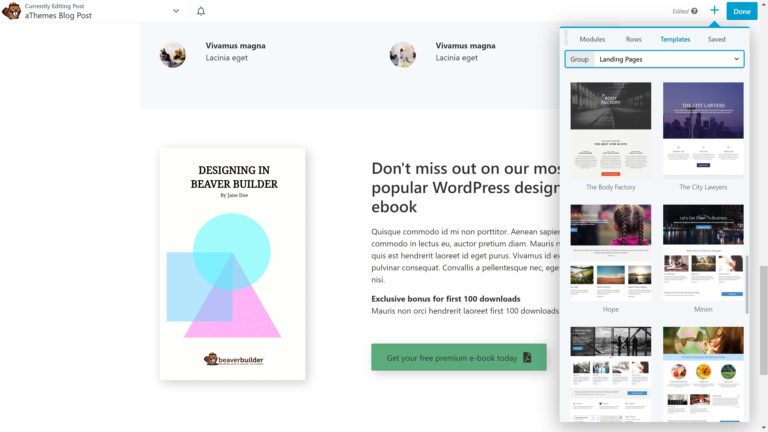Pick the flower circles template thumbnail
768x432 pixels.
703,373
